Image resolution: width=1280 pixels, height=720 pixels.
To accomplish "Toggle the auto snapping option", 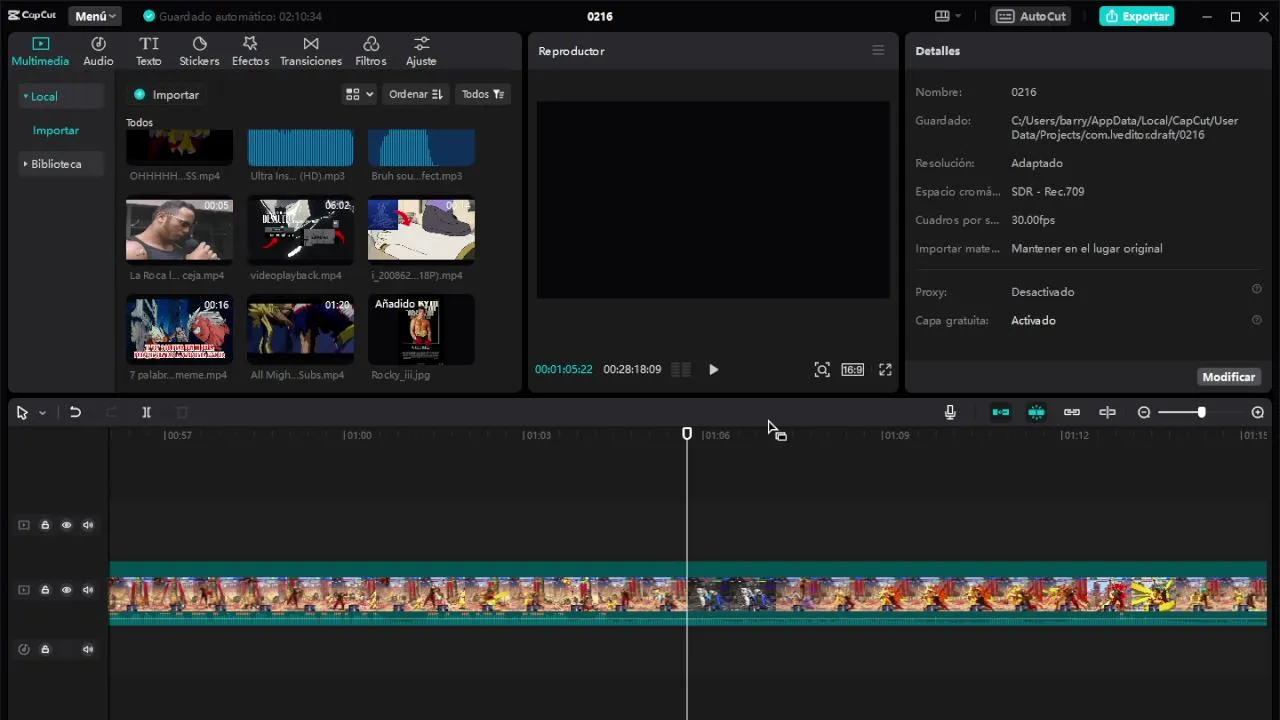I will click(x=1037, y=412).
